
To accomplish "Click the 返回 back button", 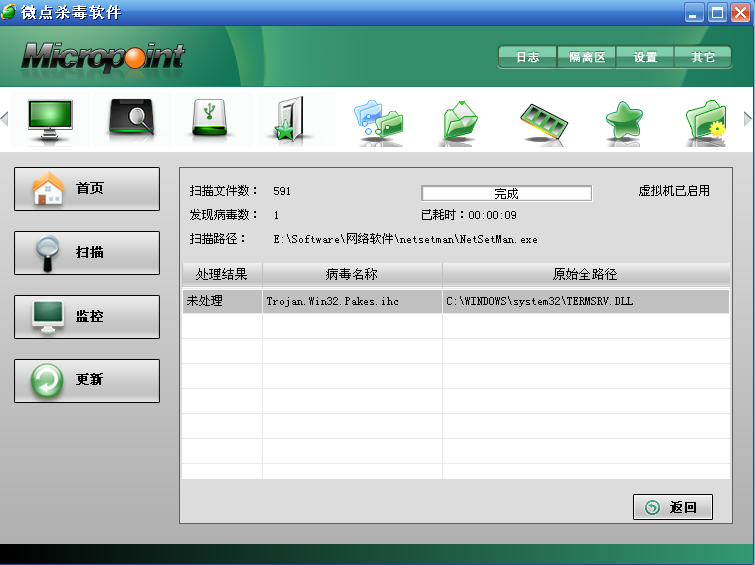I will point(673,507).
